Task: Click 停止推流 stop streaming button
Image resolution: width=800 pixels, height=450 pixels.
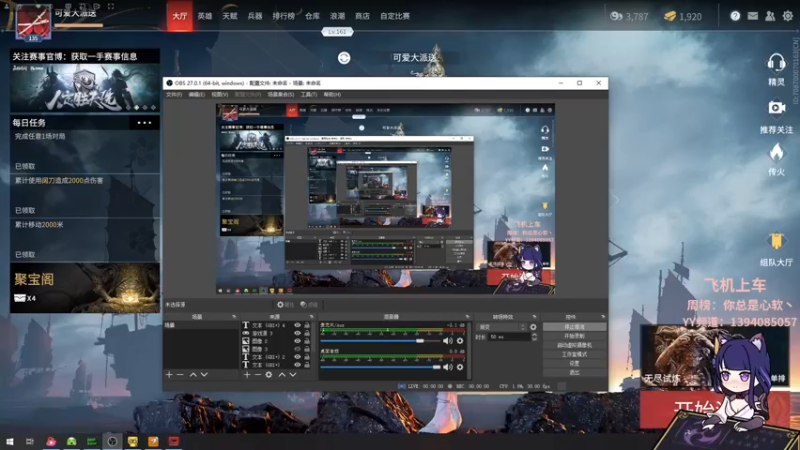Action: 574,327
